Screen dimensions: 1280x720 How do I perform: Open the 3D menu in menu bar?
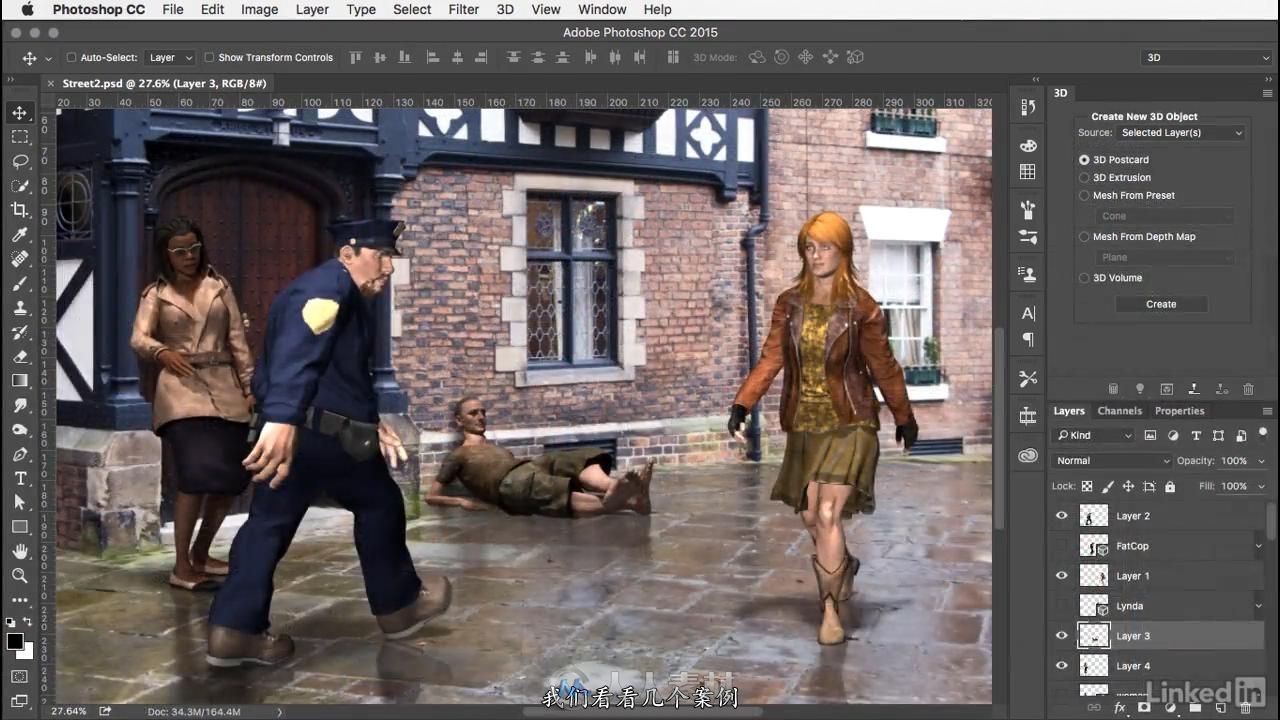[505, 9]
